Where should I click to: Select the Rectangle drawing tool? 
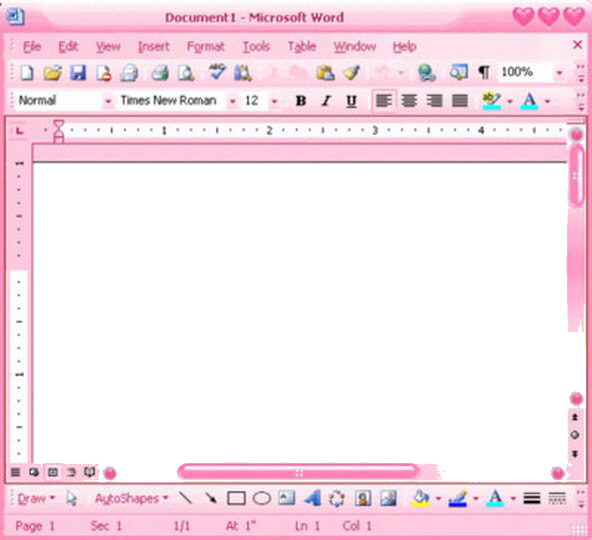236,498
